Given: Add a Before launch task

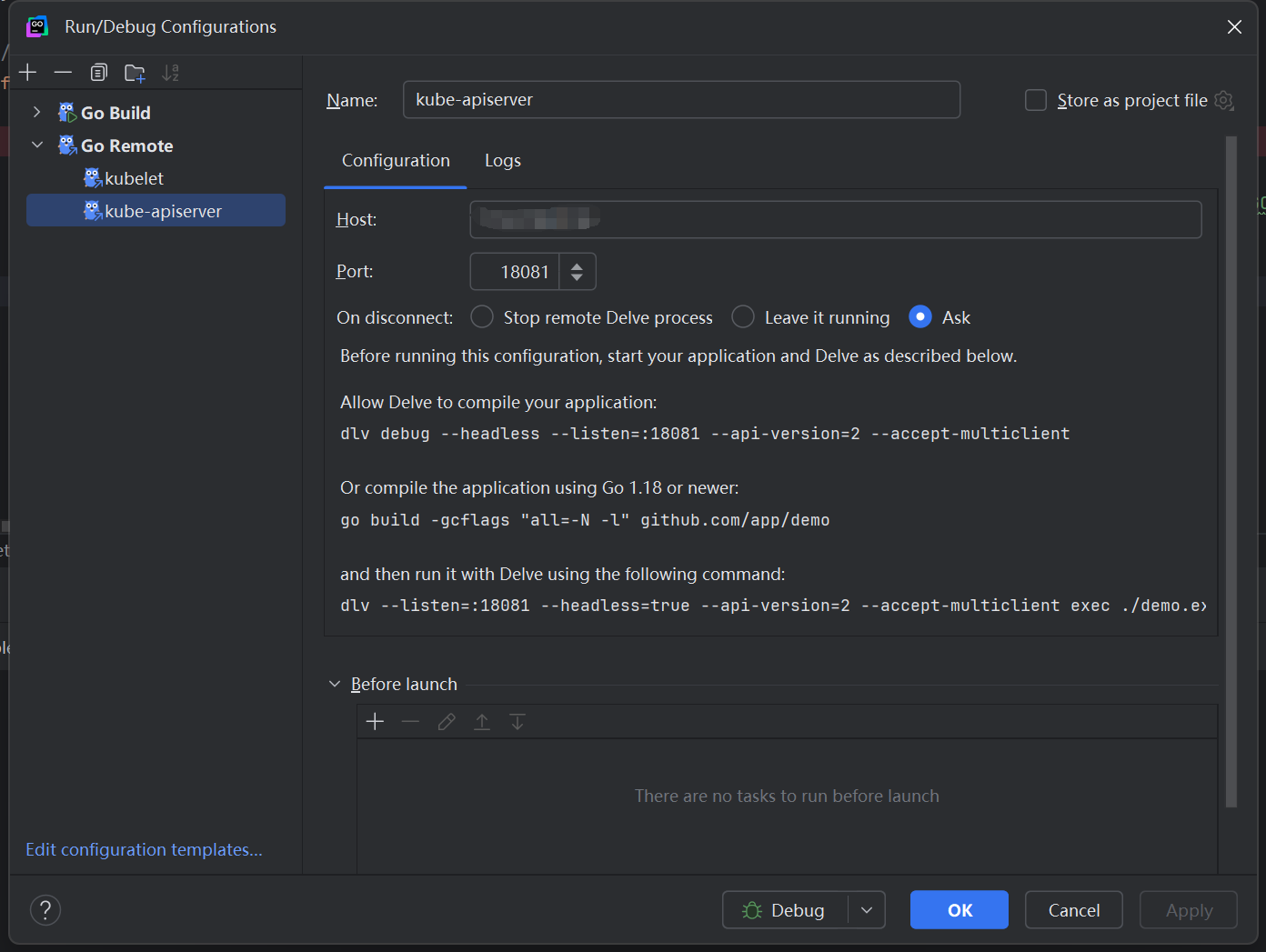Looking at the screenshot, I should pyautogui.click(x=375, y=722).
